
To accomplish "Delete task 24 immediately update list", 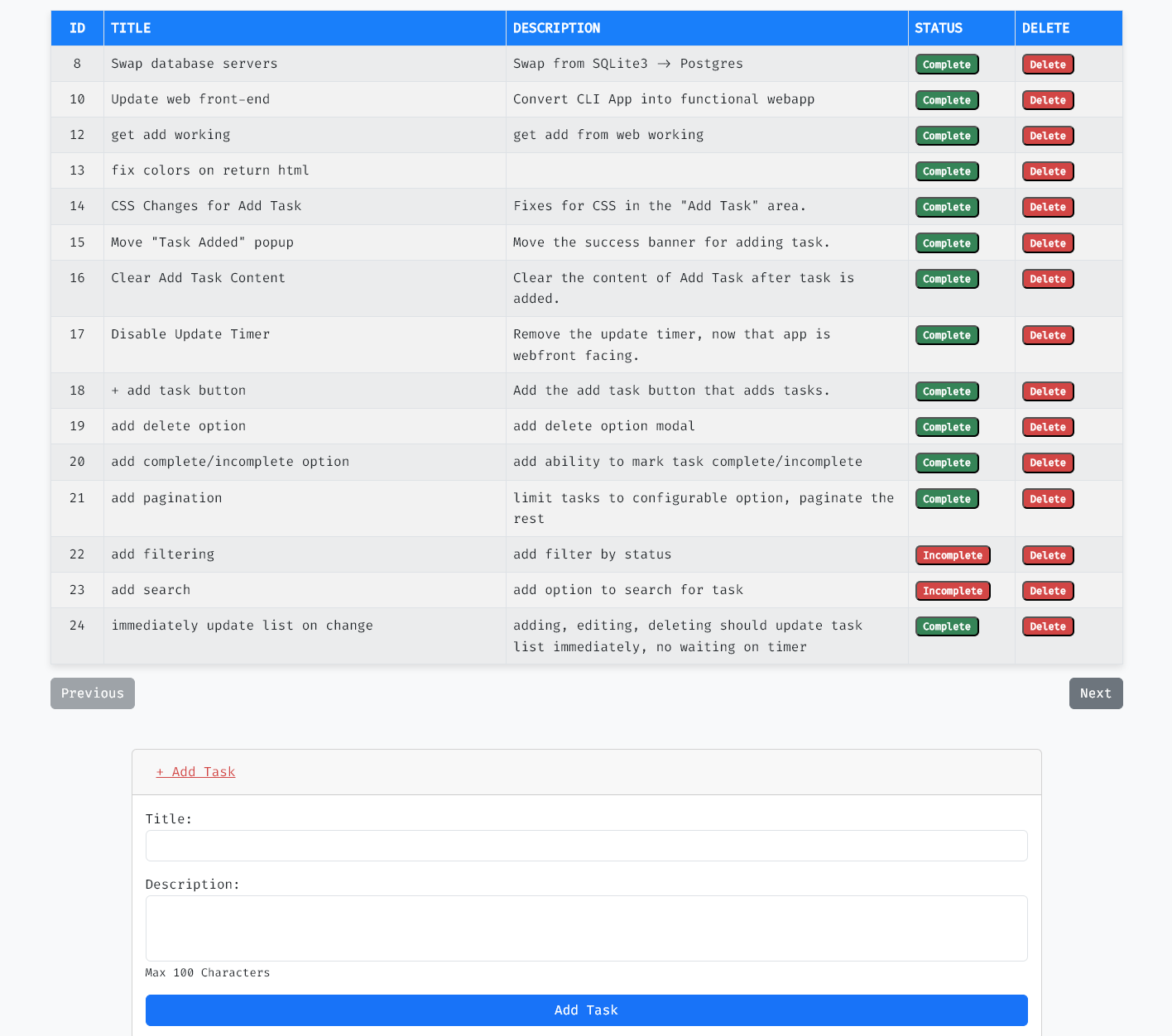I will pos(1048,626).
